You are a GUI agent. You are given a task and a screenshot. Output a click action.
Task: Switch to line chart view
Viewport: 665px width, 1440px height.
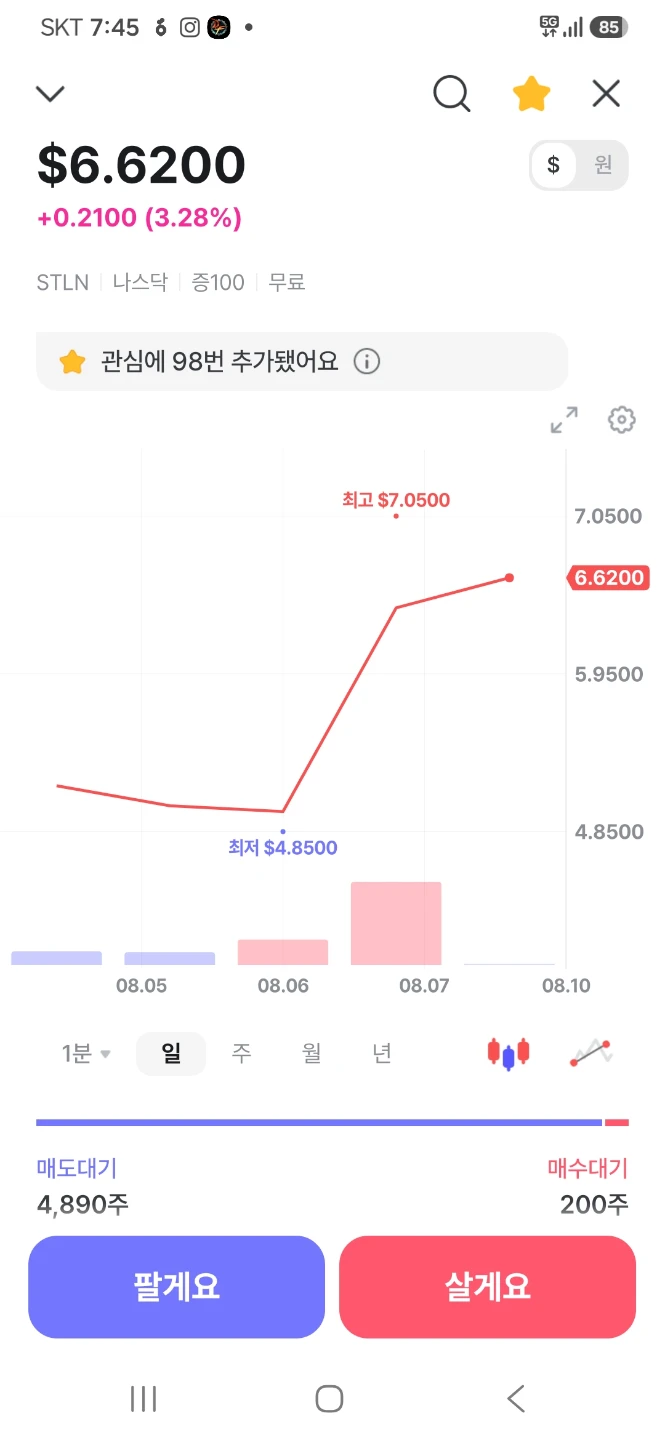[591, 1053]
